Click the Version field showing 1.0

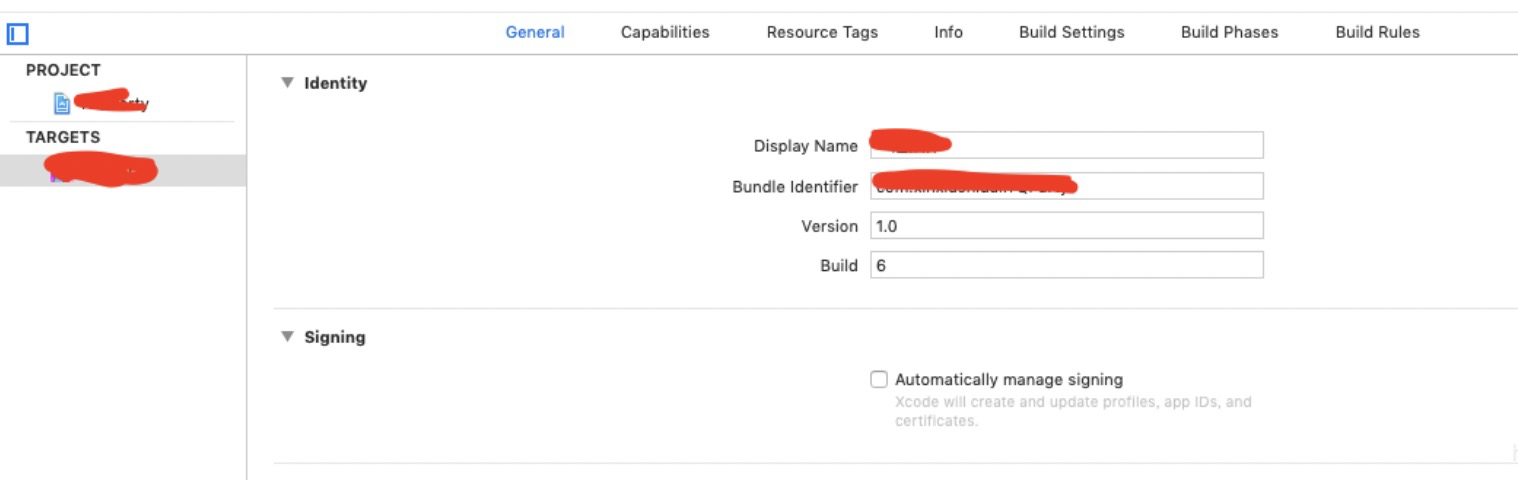tap(1067, 225)
